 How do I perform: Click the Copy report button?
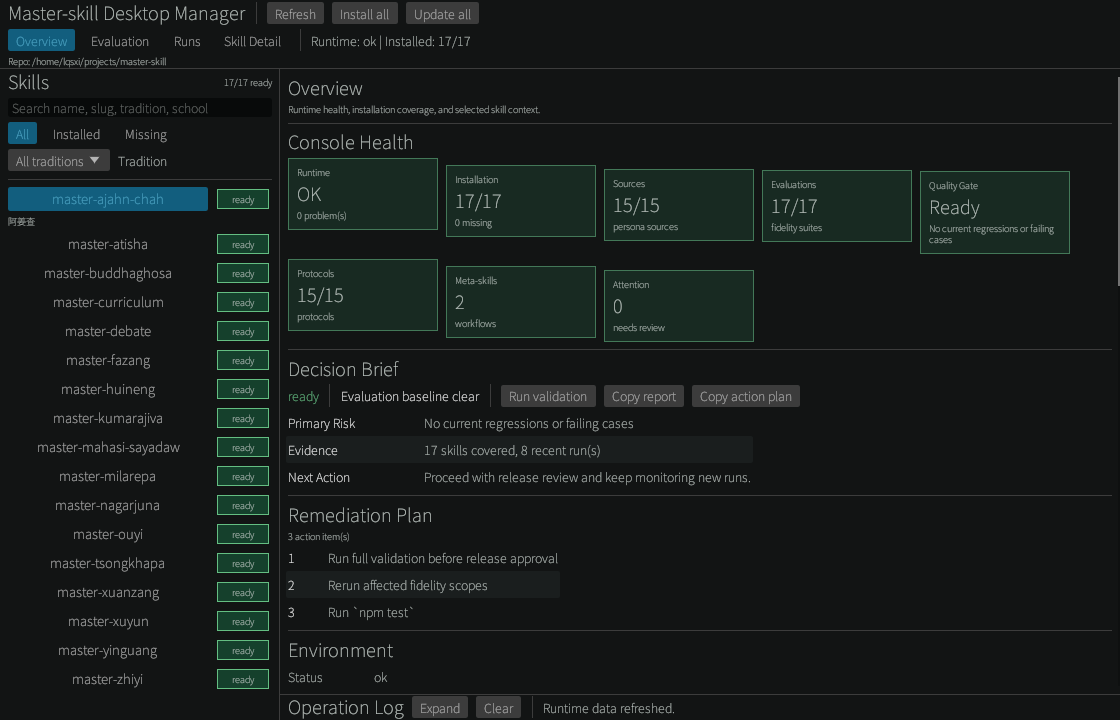coord(644,396)
